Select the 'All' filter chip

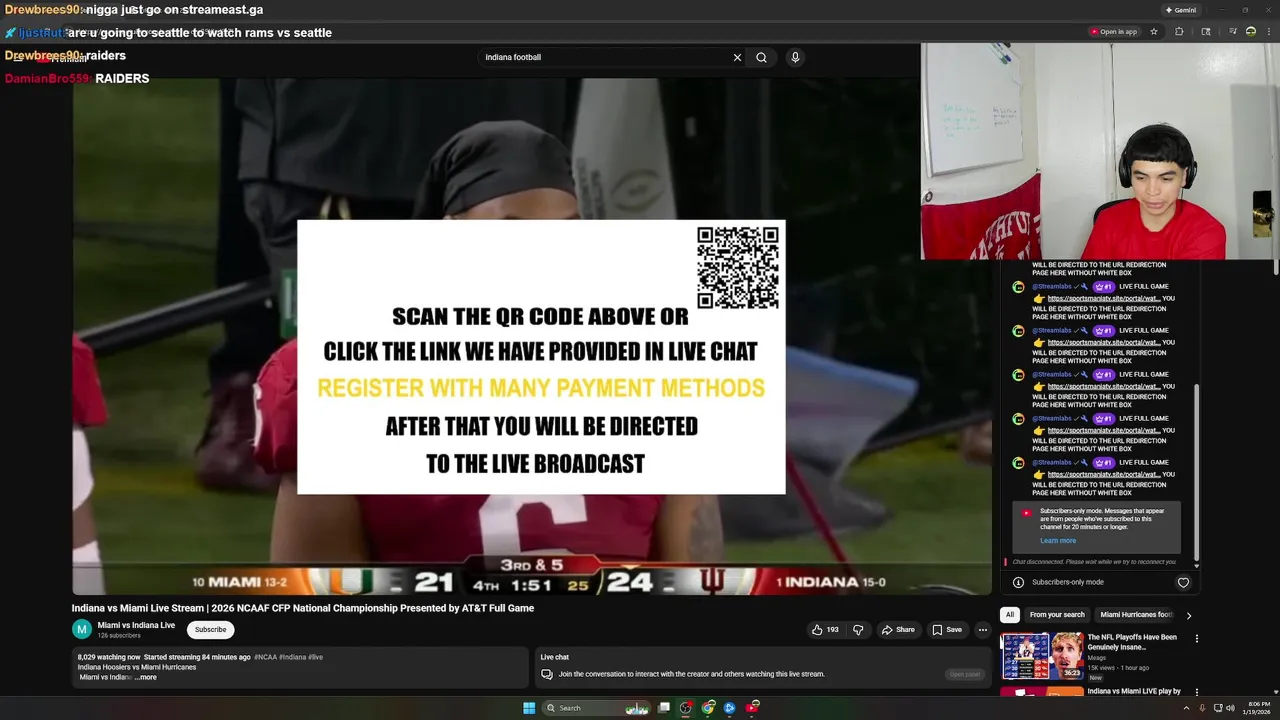pos(1010,615)
